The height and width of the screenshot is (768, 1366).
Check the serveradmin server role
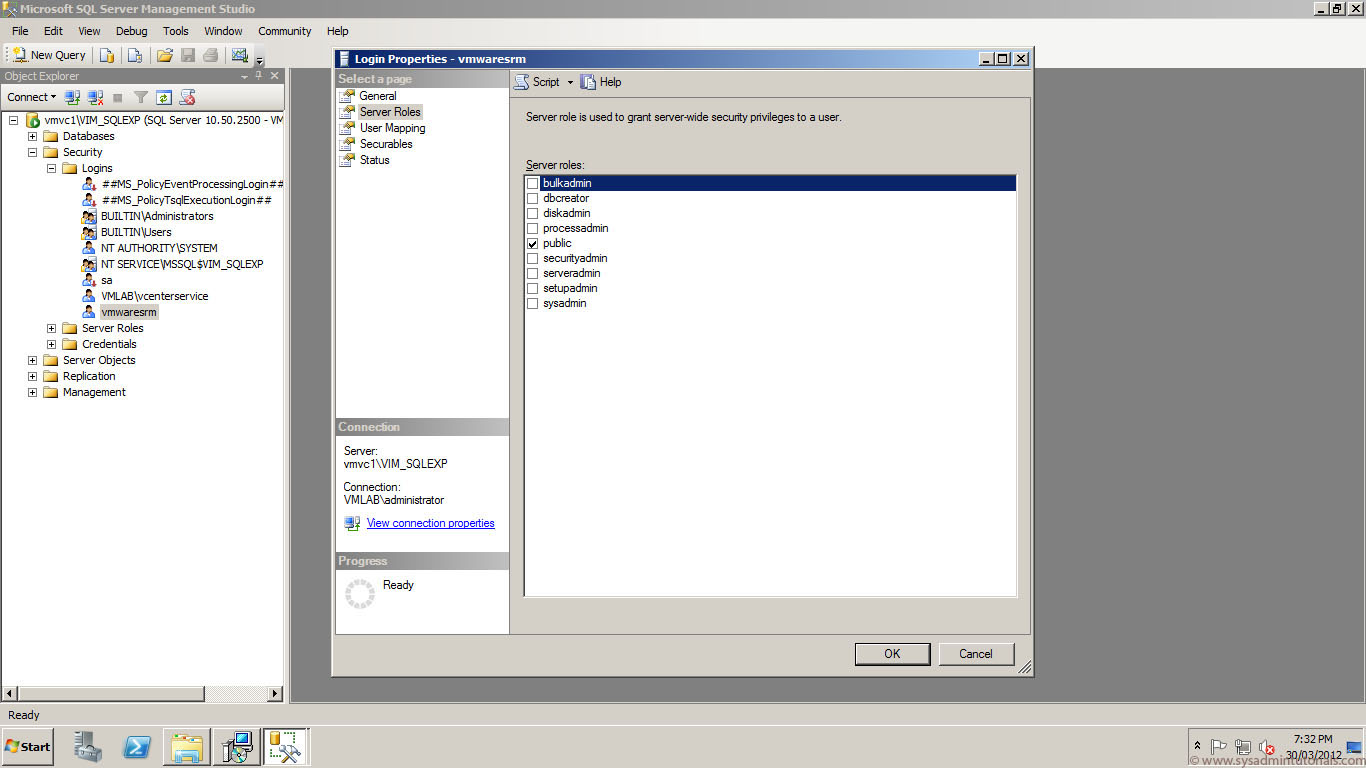pos(533,273)
